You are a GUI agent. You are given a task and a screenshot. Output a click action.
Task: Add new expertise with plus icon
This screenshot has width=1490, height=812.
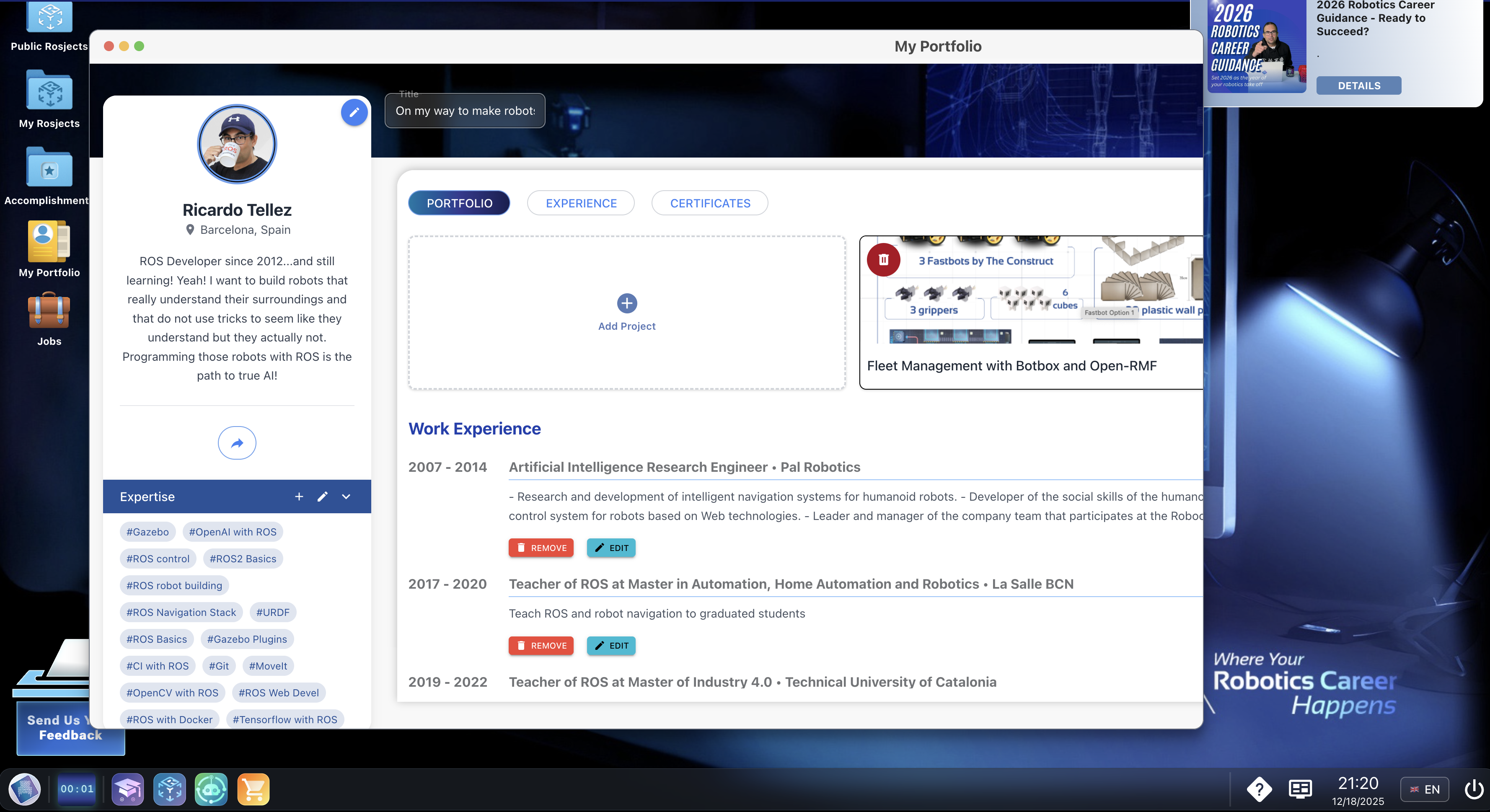[x=299, y=496]
